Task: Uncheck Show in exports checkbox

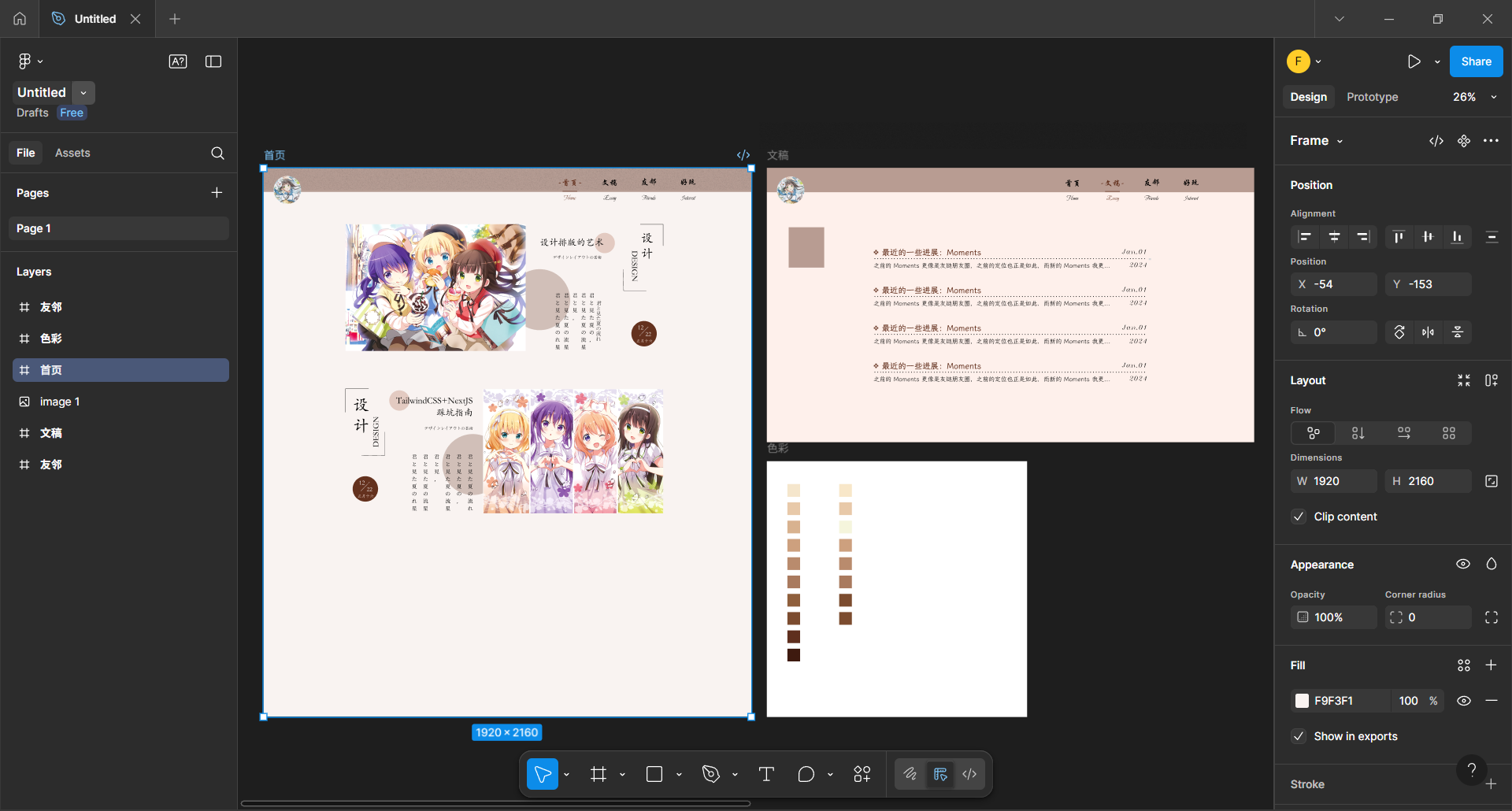Action: 1299,736
